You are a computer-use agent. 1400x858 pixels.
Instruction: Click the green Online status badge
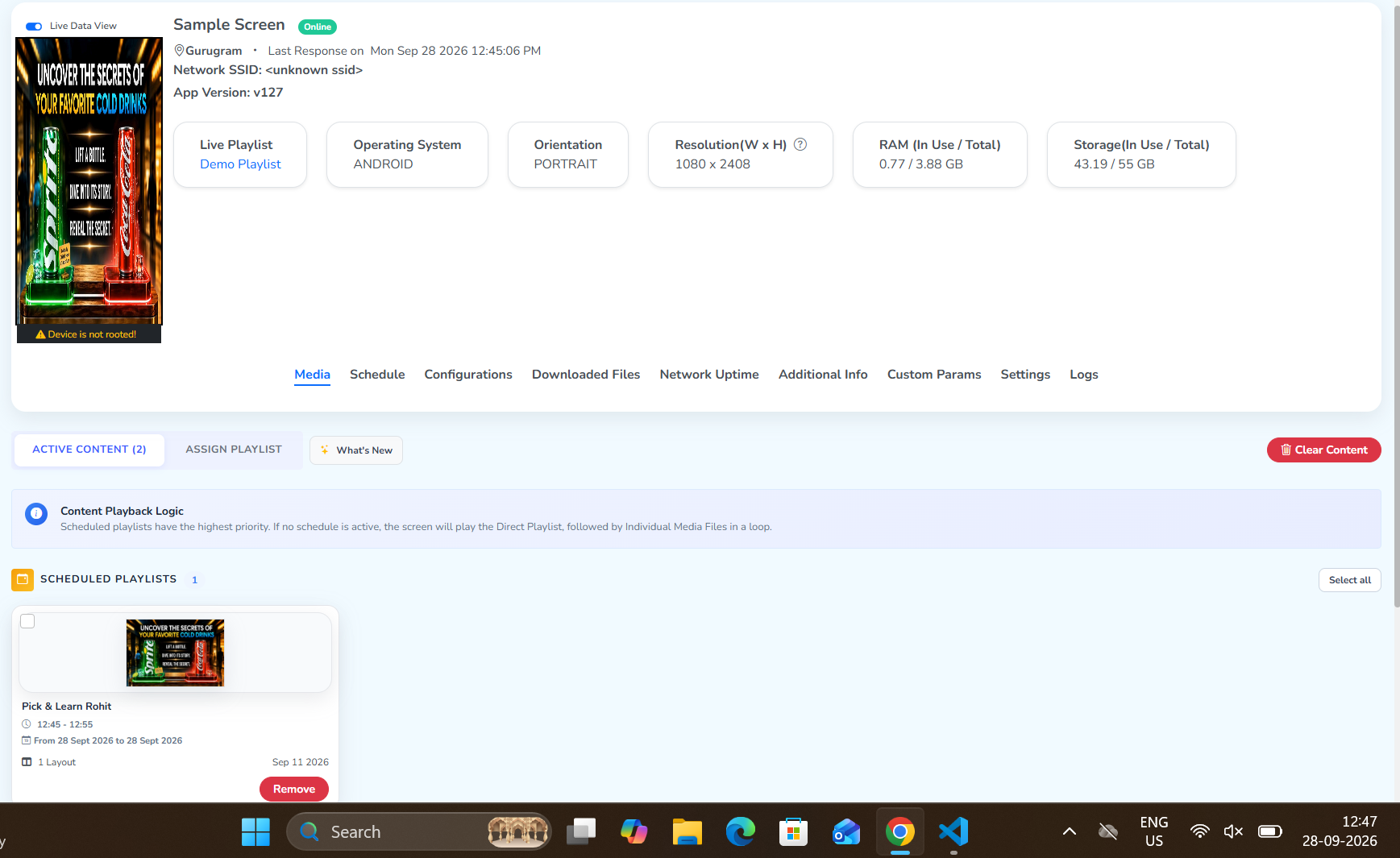[318, 27]
